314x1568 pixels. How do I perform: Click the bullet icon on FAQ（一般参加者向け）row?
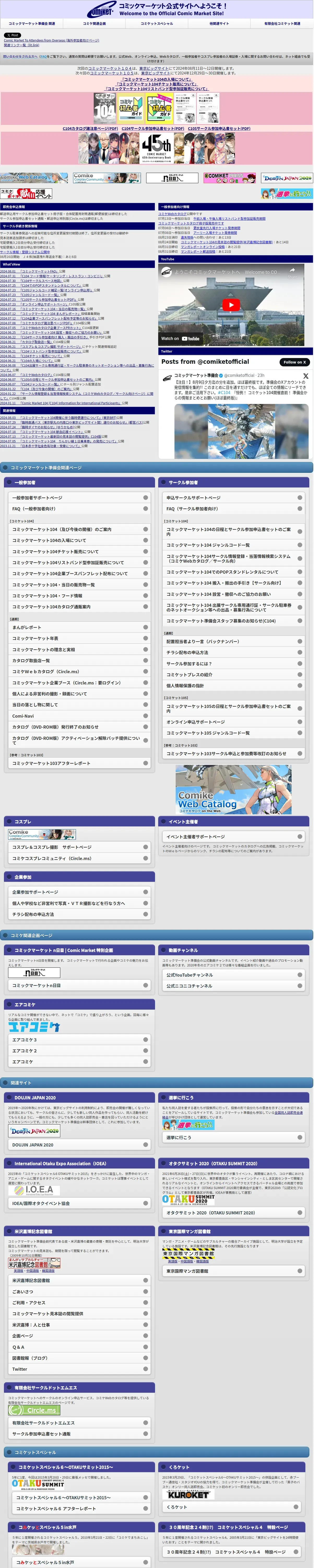point(145,509)
